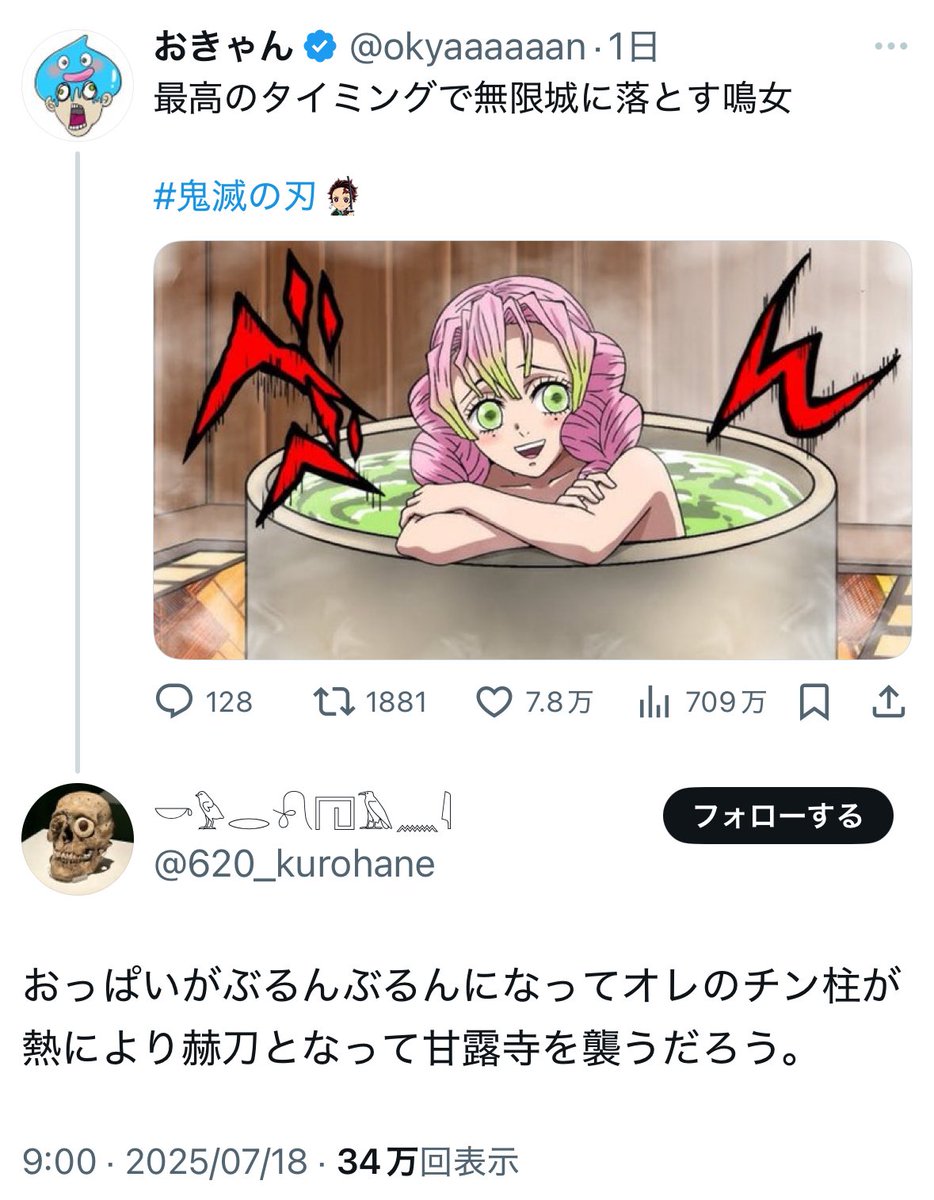Open the @620_kurohane handle link
934x1200 pixels.
[294, 862]
